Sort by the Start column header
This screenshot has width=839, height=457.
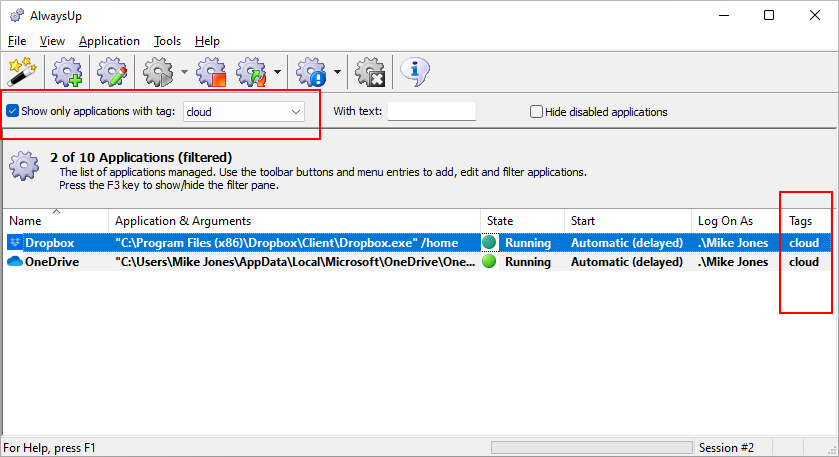(x=628, y=221)
